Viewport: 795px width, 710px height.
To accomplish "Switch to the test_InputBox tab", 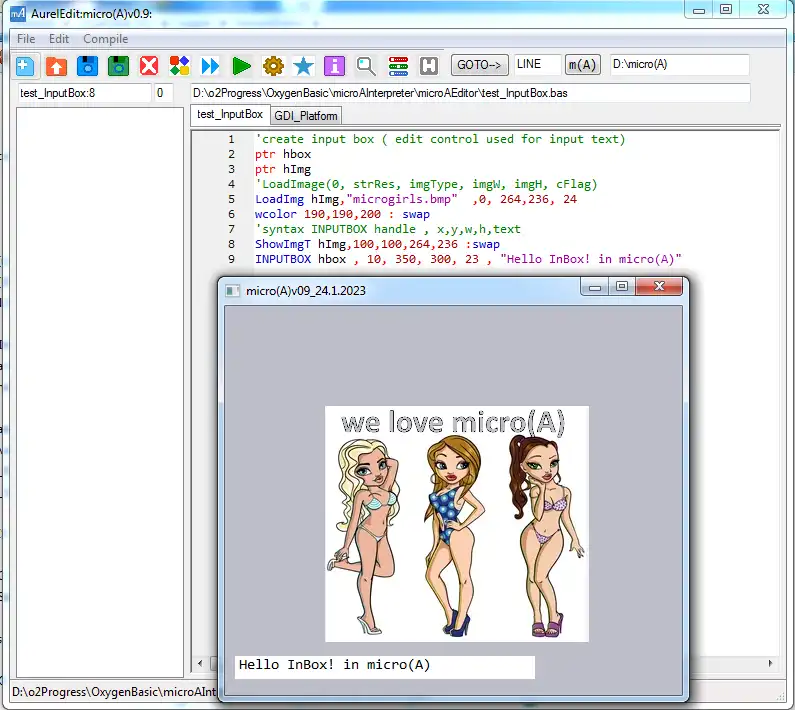I will (x=230, y=115).
